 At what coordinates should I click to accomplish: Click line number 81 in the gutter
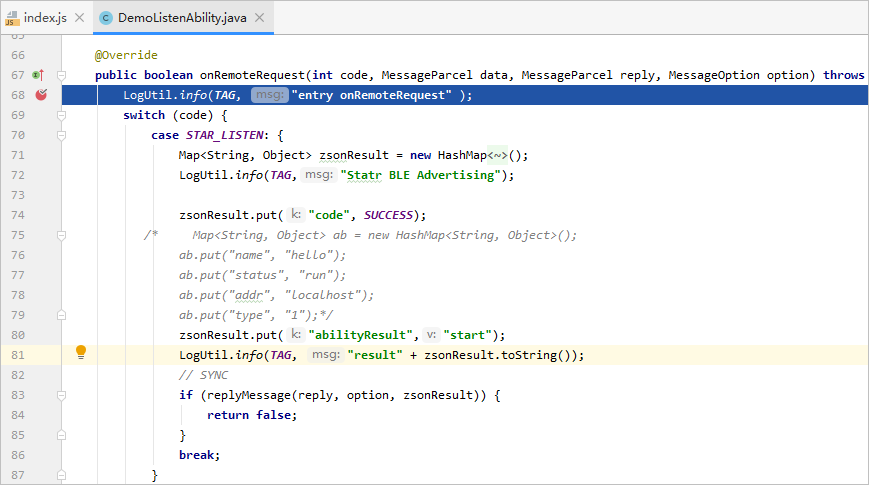point(18,355)
